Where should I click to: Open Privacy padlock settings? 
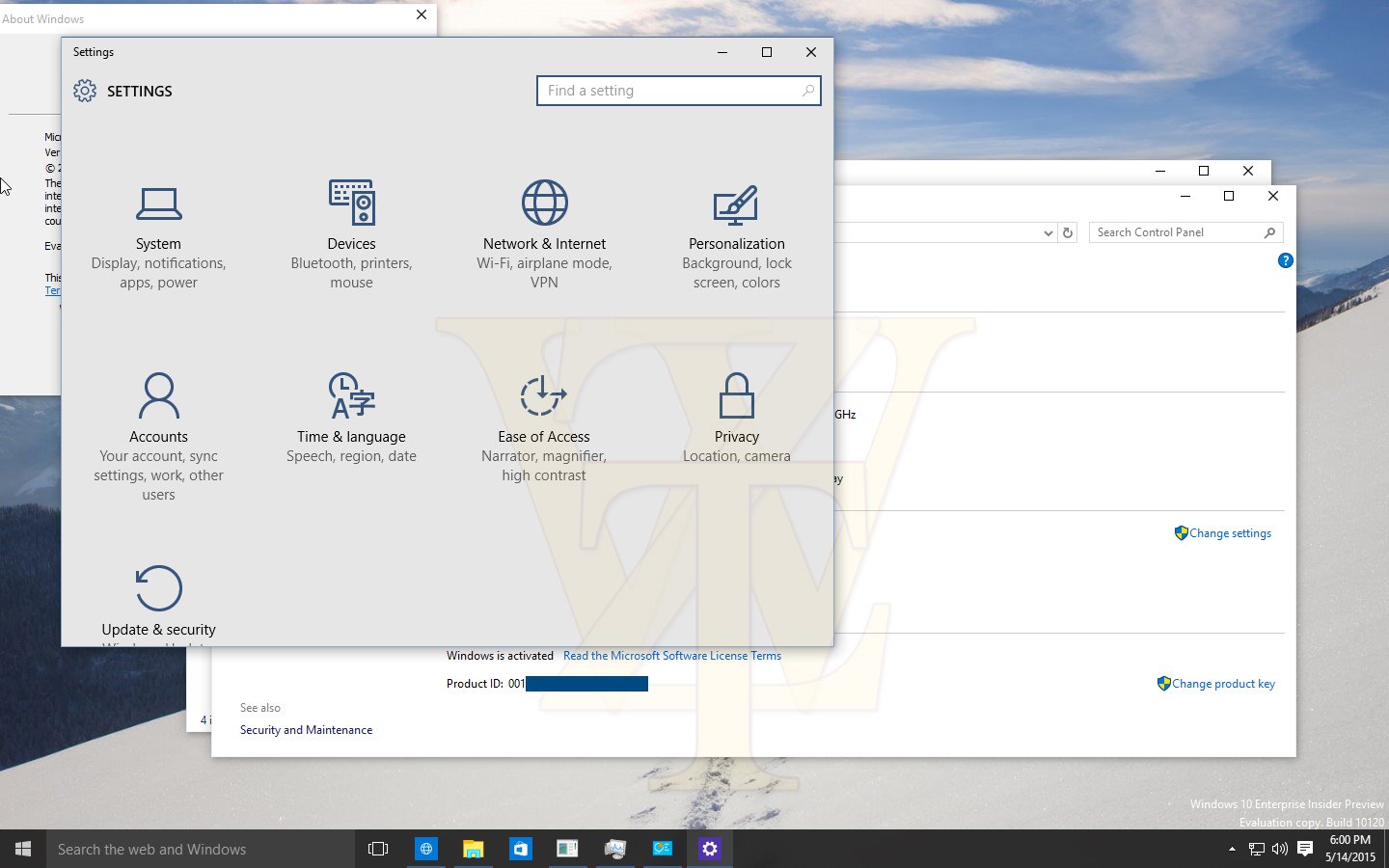(x=737, y=418)
